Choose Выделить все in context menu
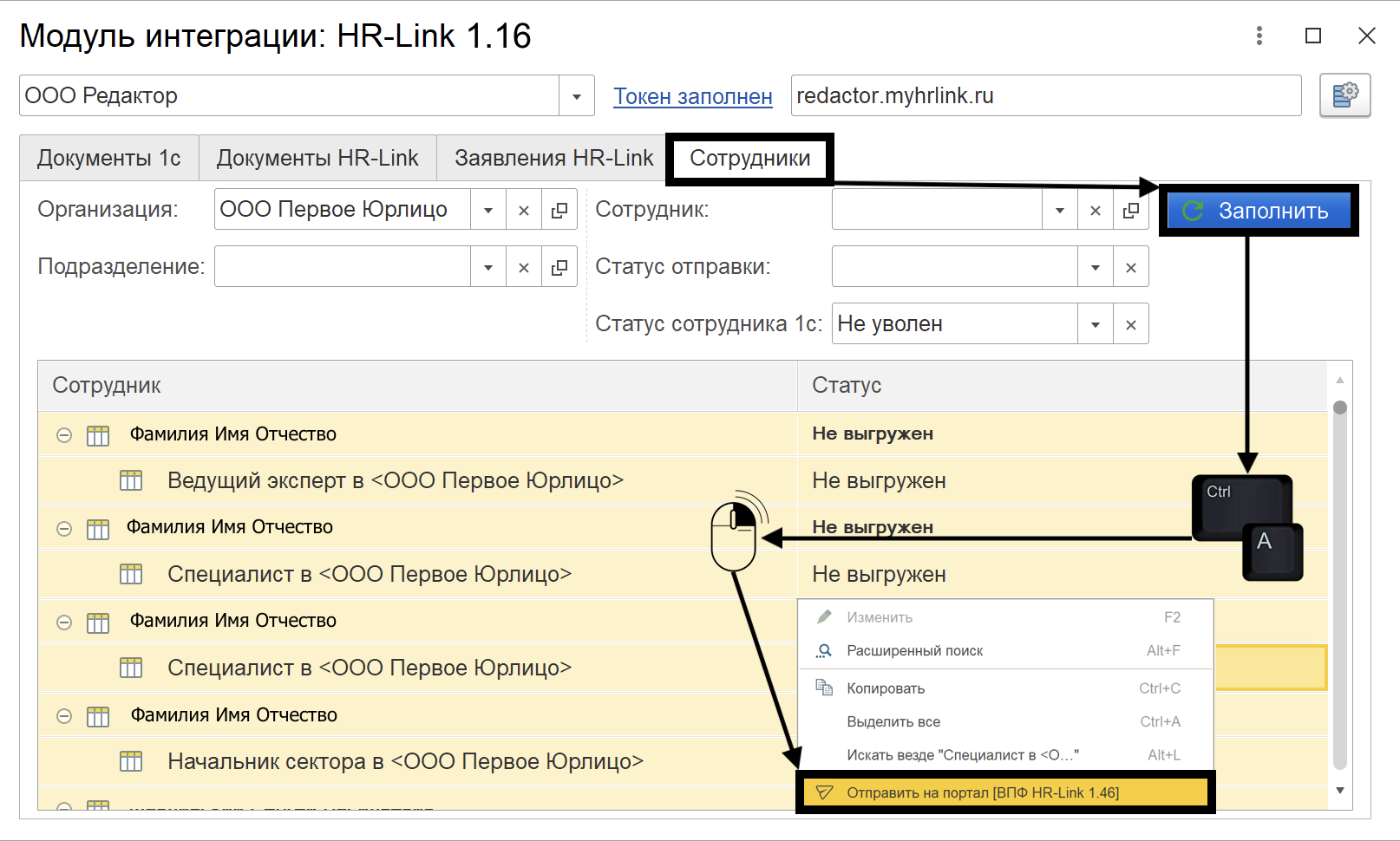Image resolution: width=1400 pixels, height=841 pixels. [1005, 721]
